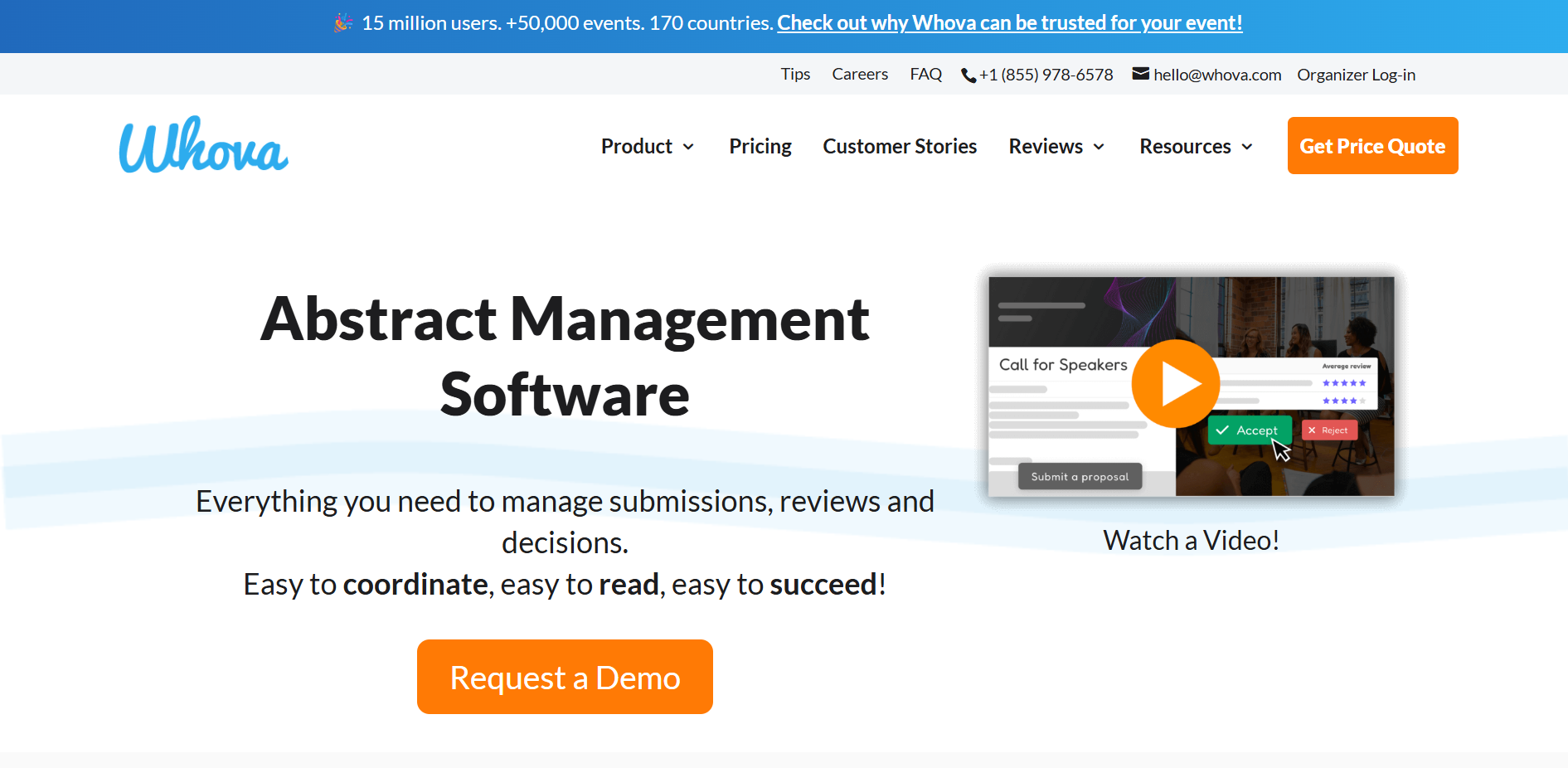The width and height of the screenshot is (1568, 768).
Task: Click the Whova logo
Action: (x=204, y=146)
